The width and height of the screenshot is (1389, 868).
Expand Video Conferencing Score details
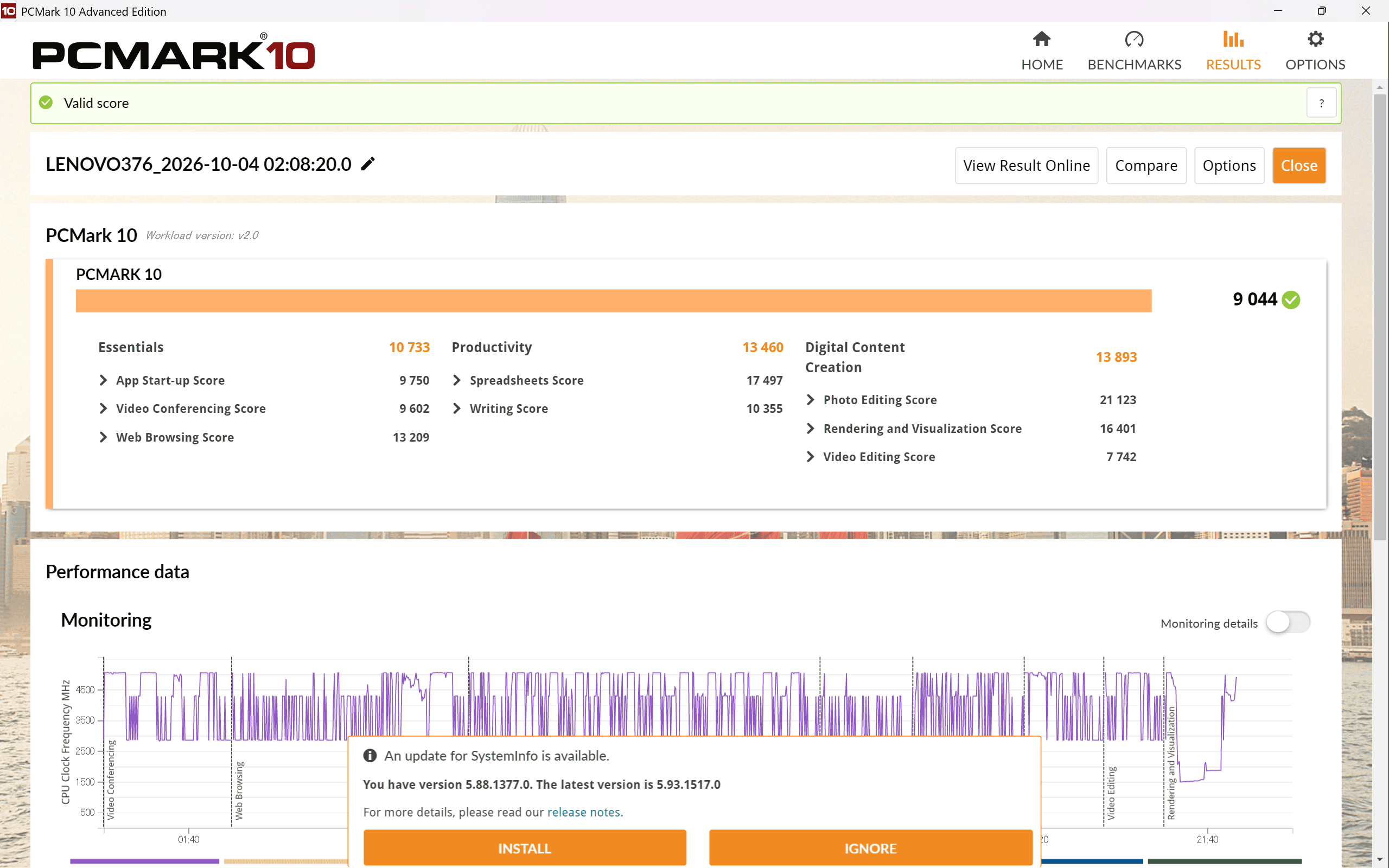tap(103, 408)
